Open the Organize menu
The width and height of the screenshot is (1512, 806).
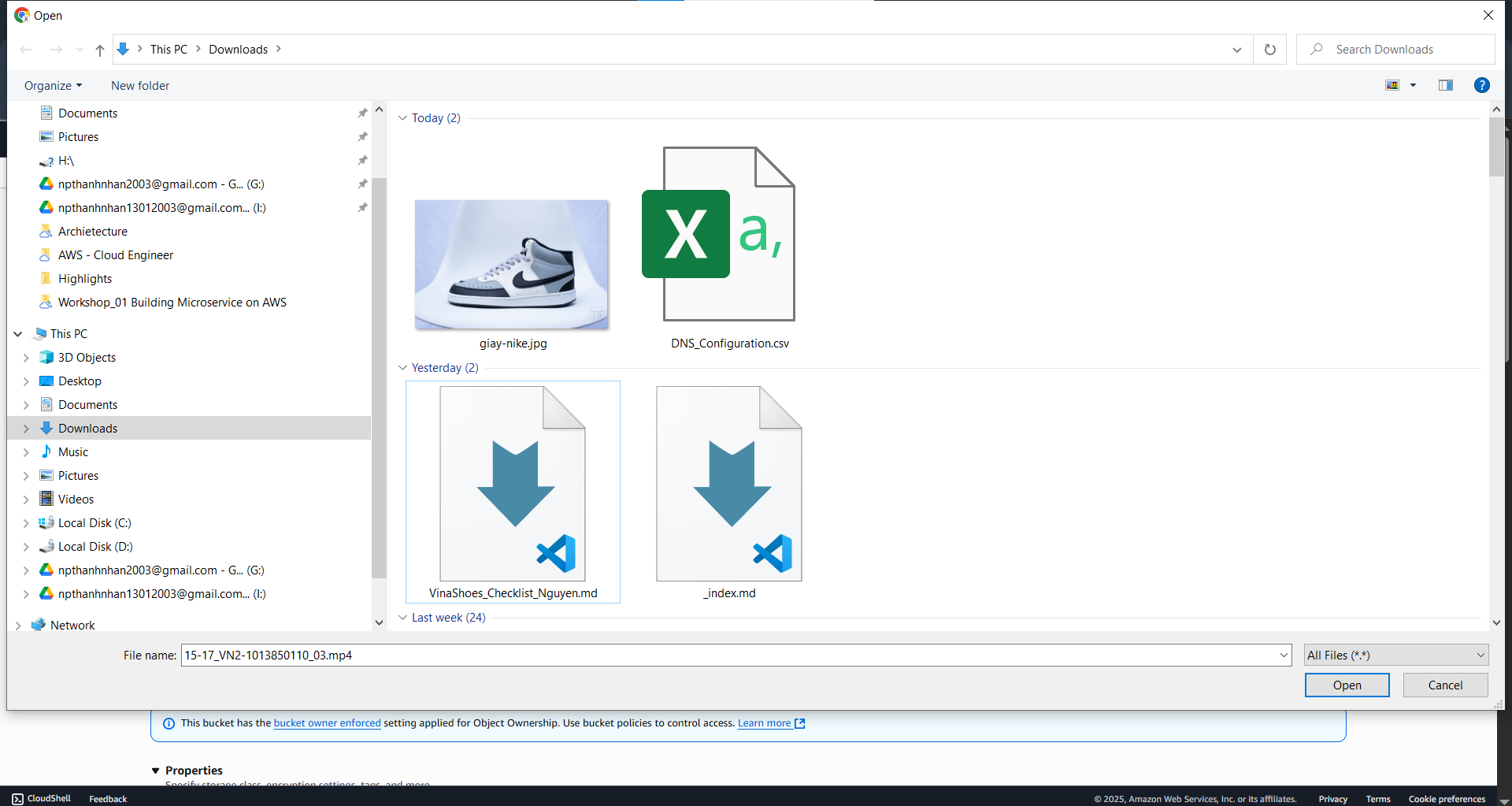(53, 85)
